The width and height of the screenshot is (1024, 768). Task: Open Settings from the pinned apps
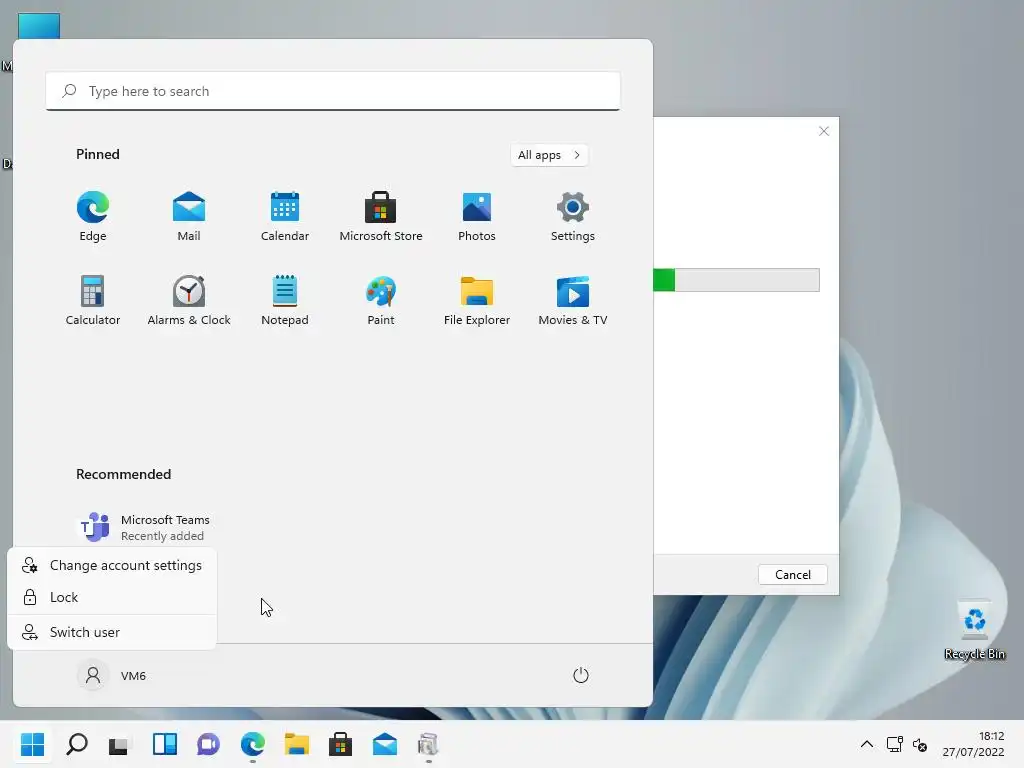click(573, 216)
